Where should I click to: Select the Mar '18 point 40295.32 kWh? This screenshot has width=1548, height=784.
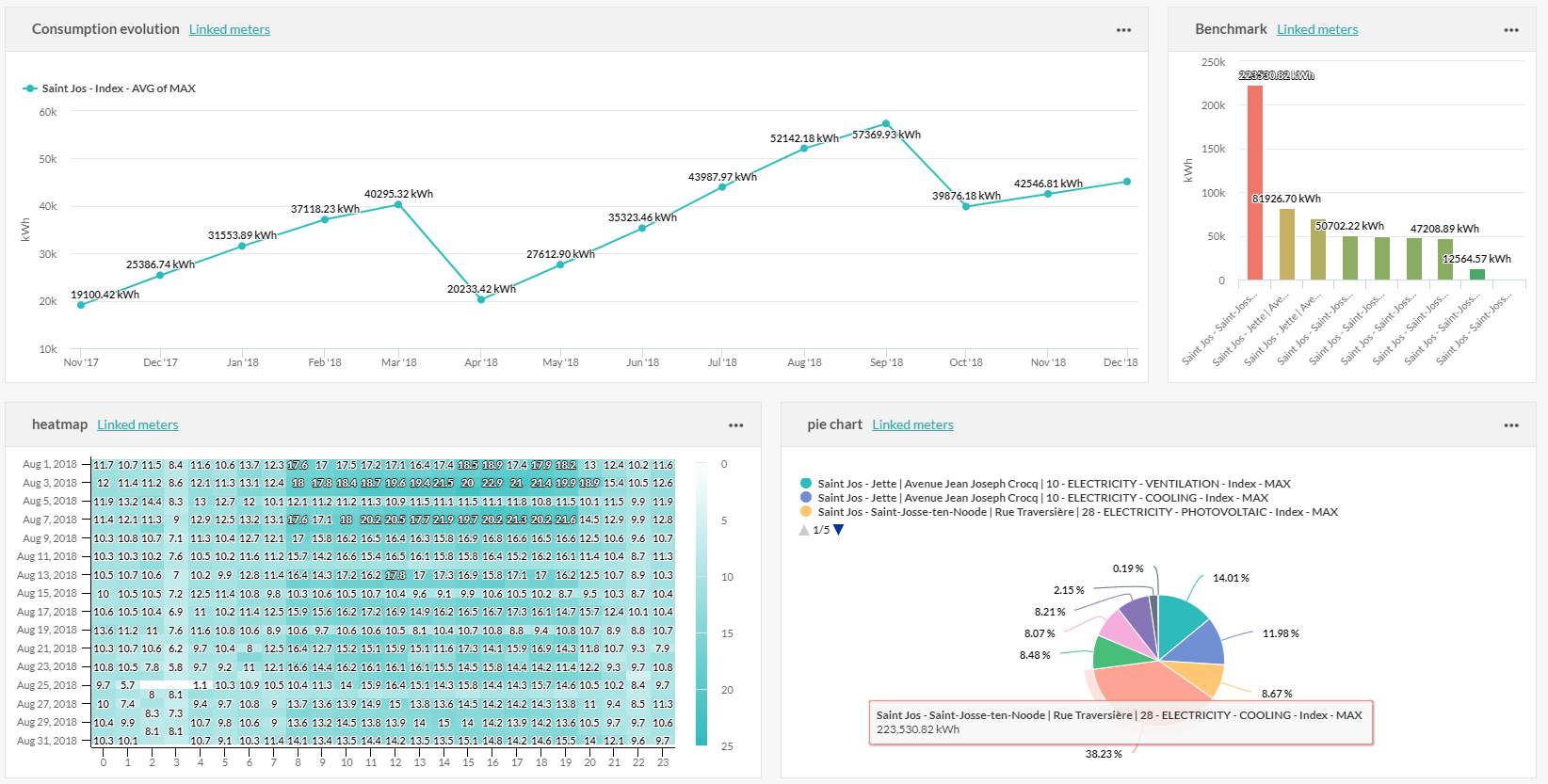point(399,204)
